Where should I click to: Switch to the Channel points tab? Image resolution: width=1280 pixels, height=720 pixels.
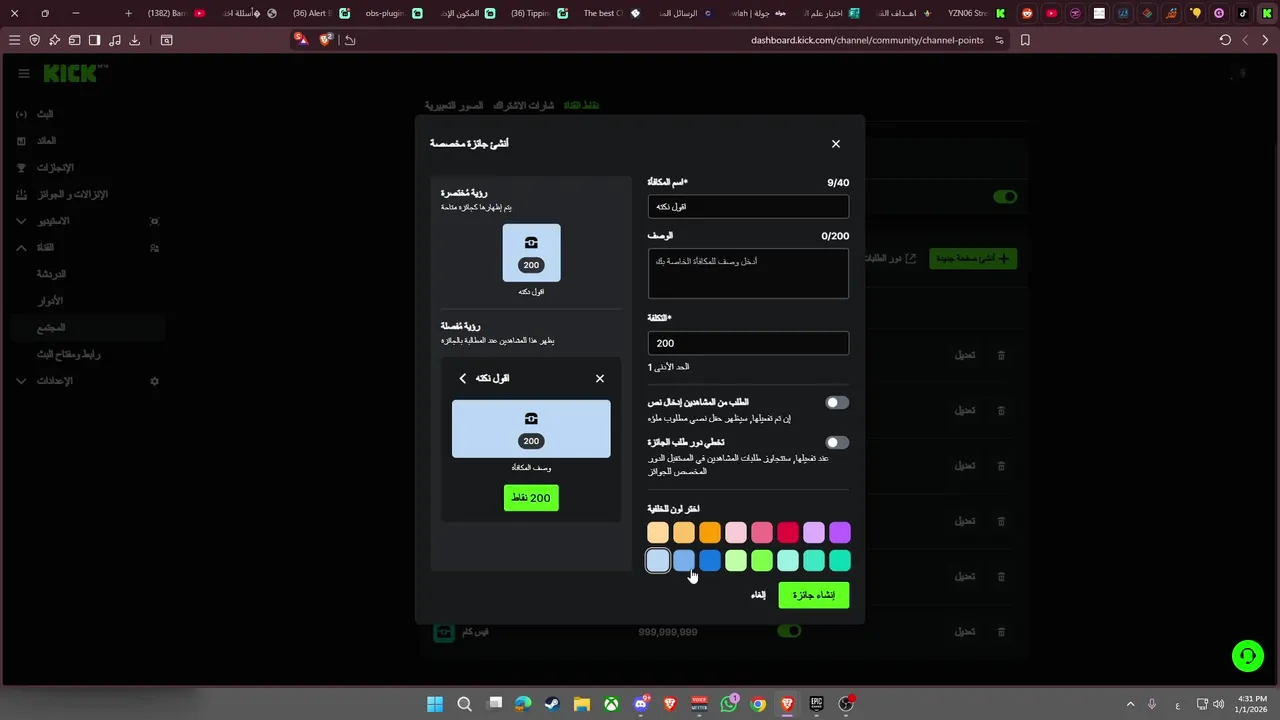(x=581, y=105)
